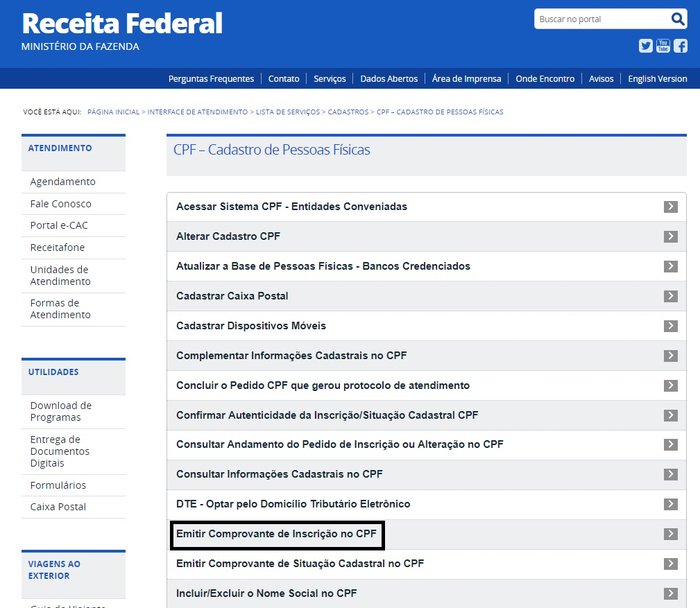Expand arrow for Cadastrar Dispositivos Móveis
This screenshot has width=700, height=608.
click(671, 326)
